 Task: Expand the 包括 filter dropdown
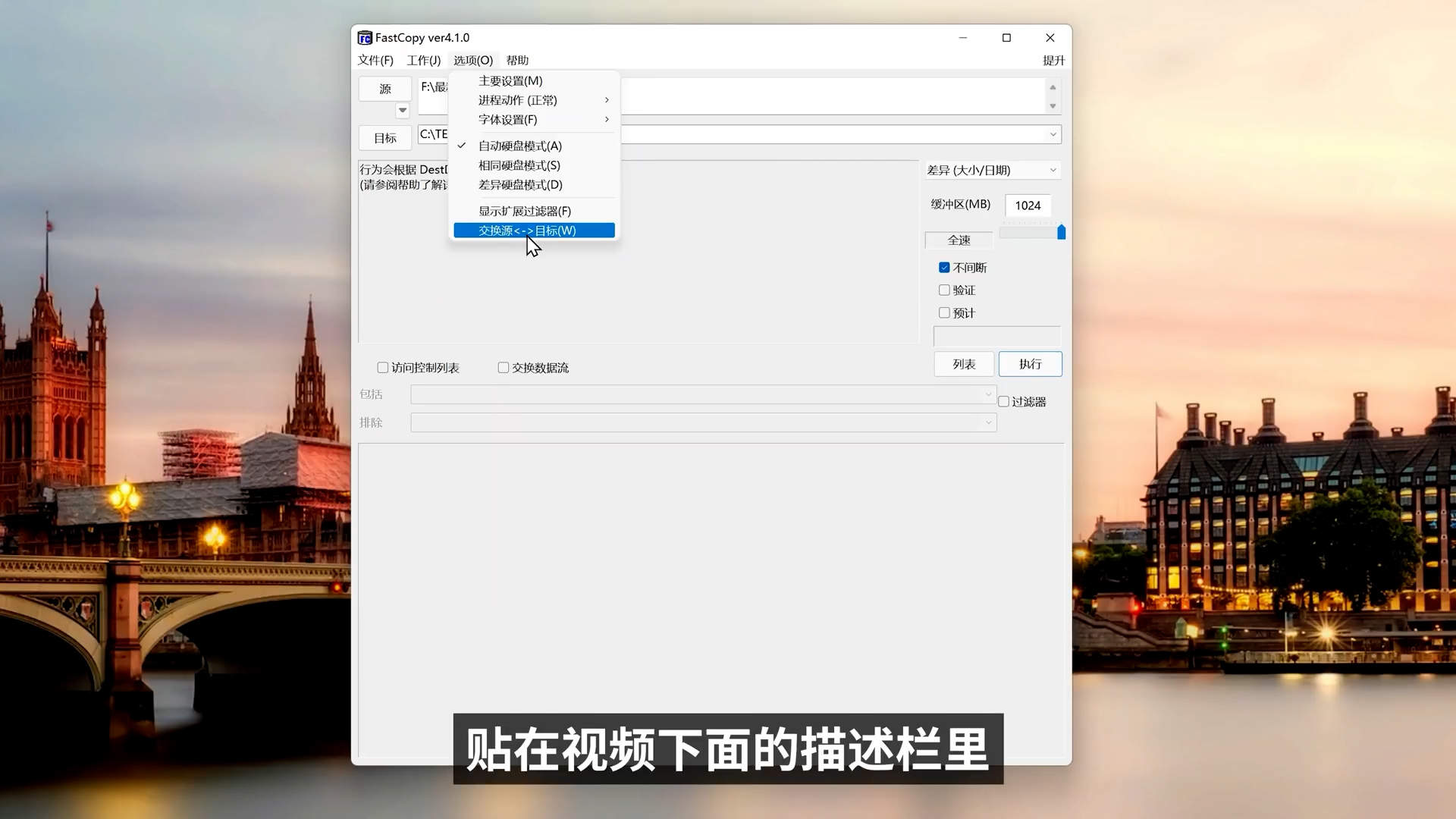(987, 394)
